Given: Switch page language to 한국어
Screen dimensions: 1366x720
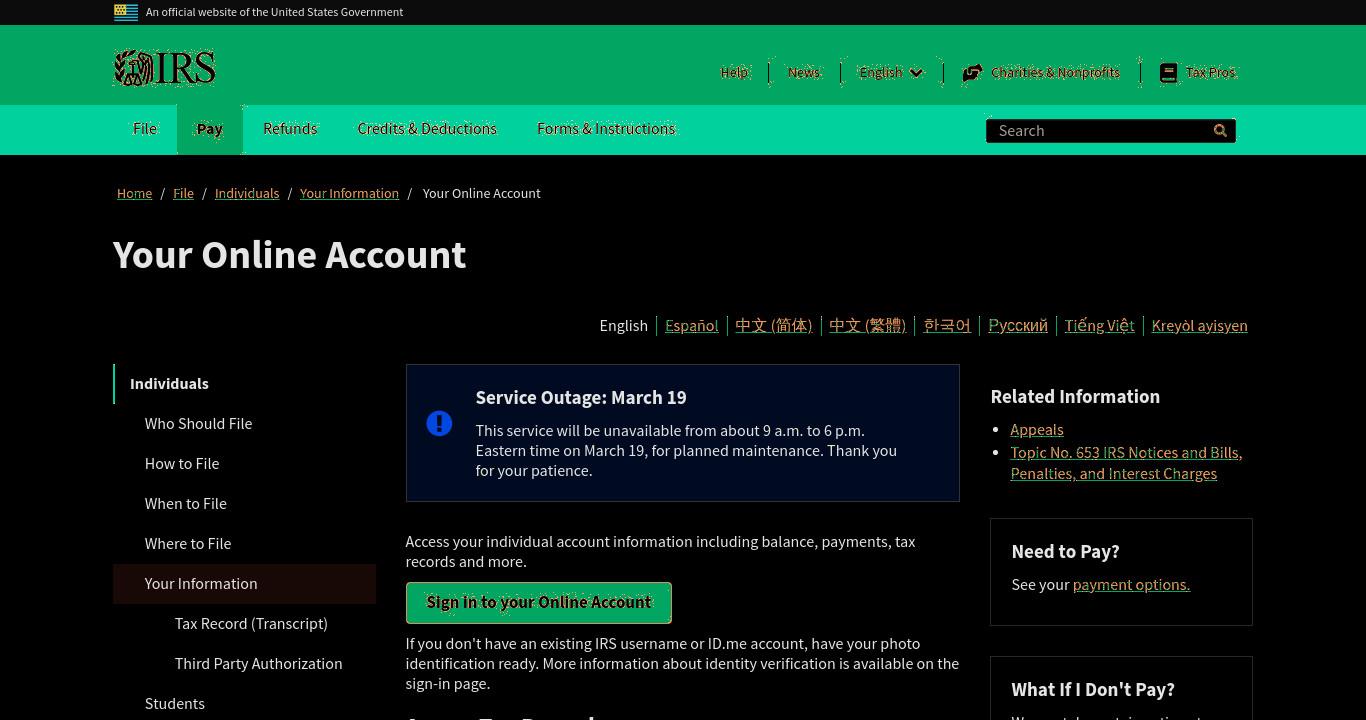Looking at the screenshot, I should pyautogui.click(x=947, y=325).
